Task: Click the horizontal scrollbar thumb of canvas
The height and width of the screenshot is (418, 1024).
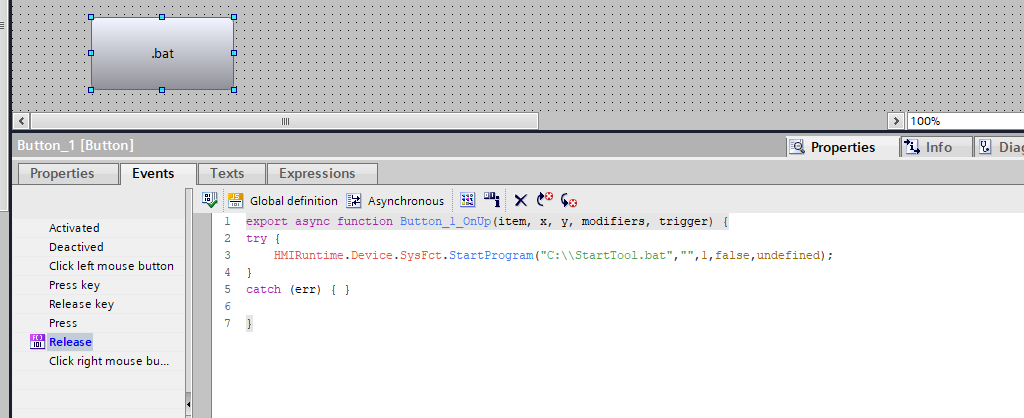Action: tap(285, 121)
